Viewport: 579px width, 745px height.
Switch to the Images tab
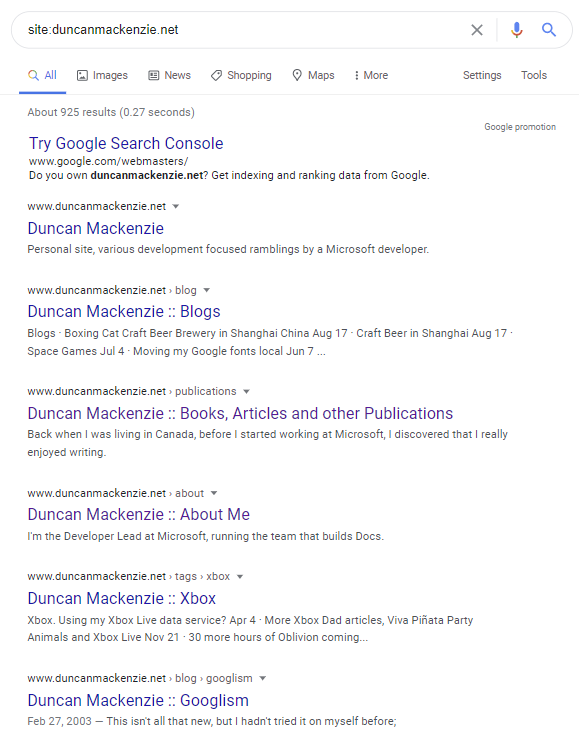coord(102,75)
